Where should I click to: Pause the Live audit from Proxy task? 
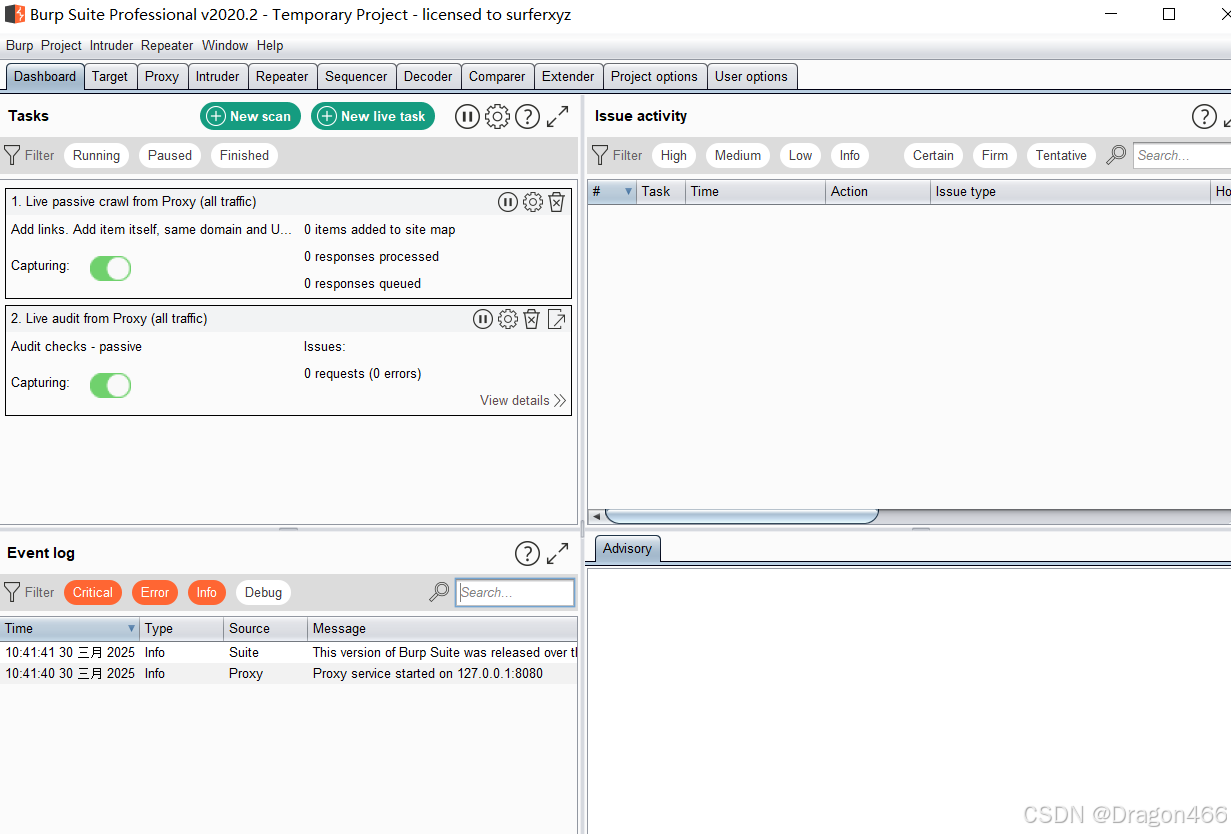tap(483, 319)
